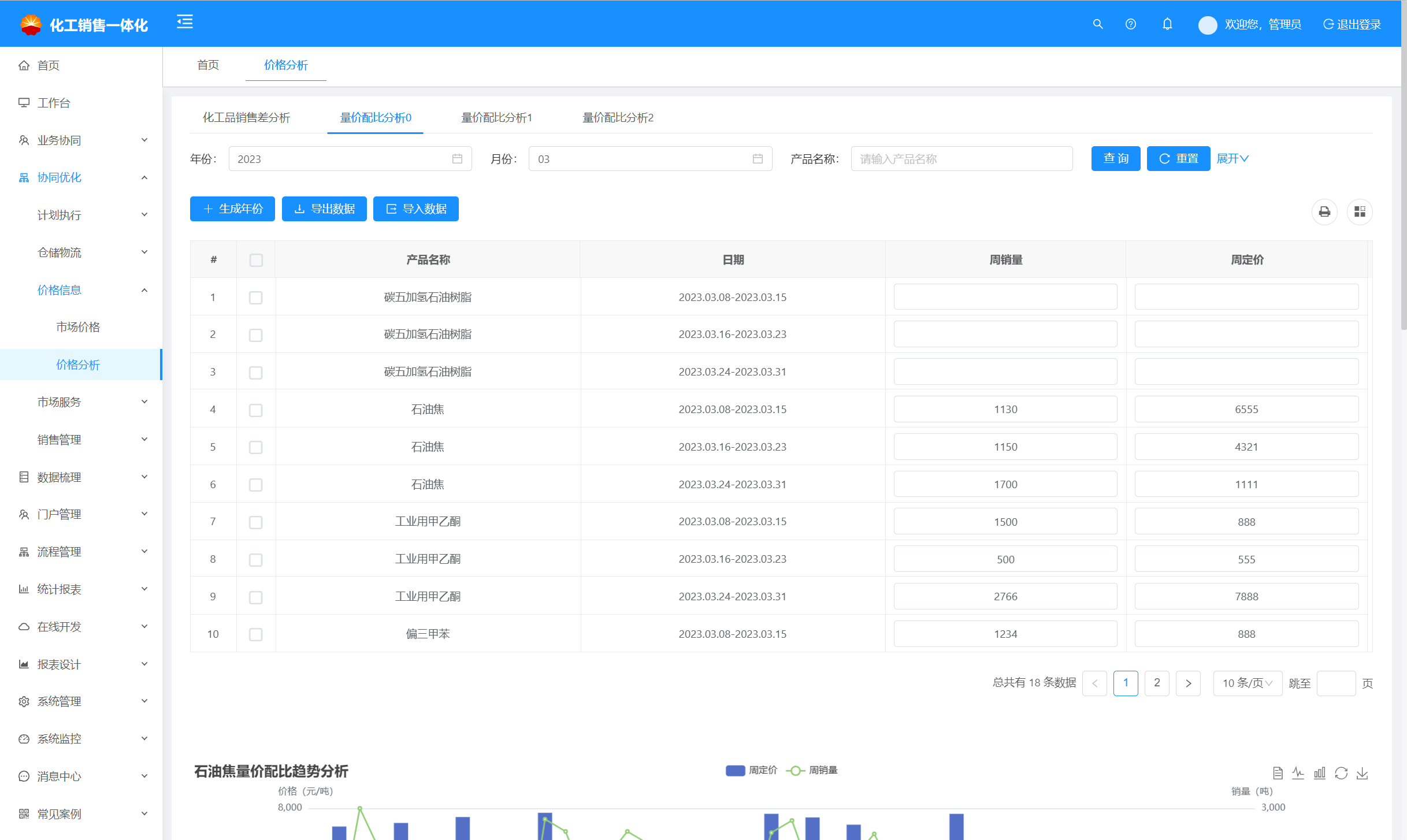The width and height of the screenshot is (1407, 840).
Task: Tick checkbox for row 10 偏三甲苯
Action: [255, 634]
